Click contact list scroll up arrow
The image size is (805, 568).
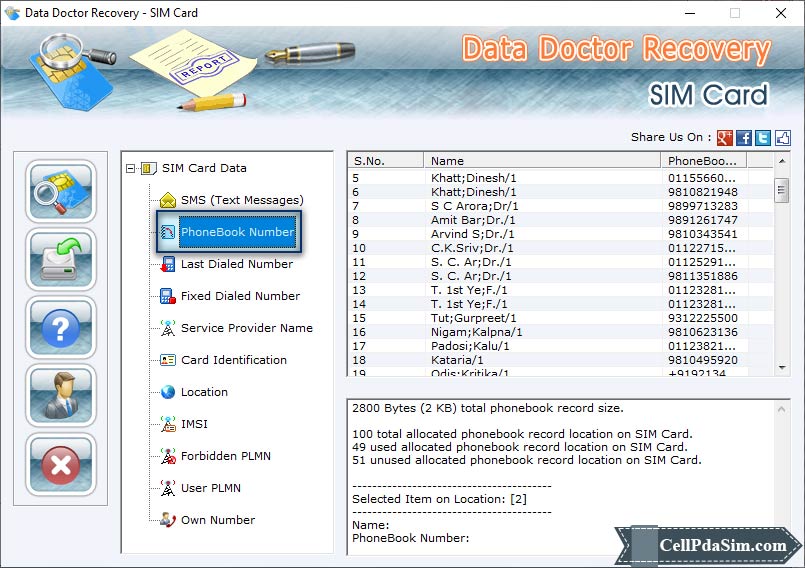coord(782,161)
